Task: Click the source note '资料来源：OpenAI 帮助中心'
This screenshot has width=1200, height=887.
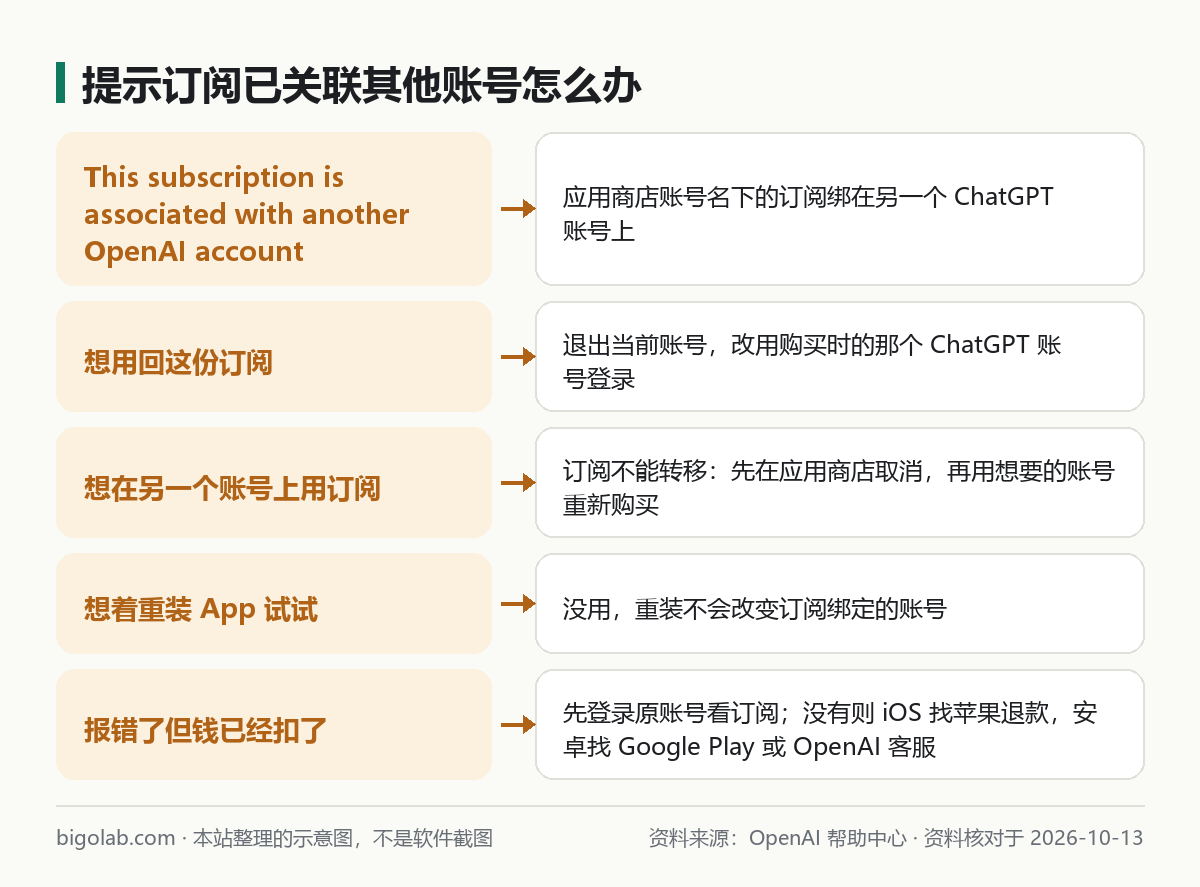Action: point(778,838)
